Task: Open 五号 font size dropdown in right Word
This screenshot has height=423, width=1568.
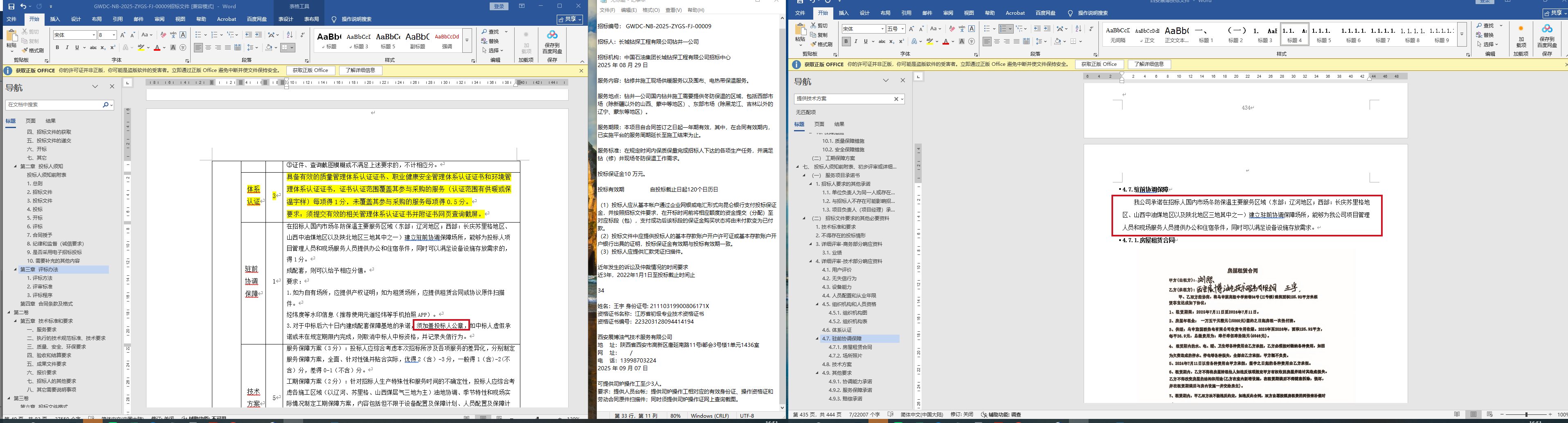Action: tap(902, 29)
